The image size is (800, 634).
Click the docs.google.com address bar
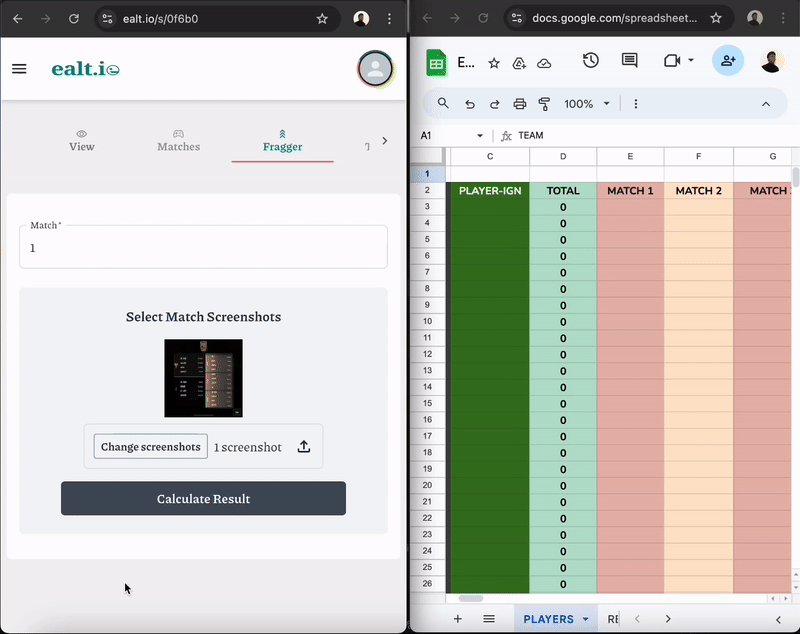tap(615, 18)
